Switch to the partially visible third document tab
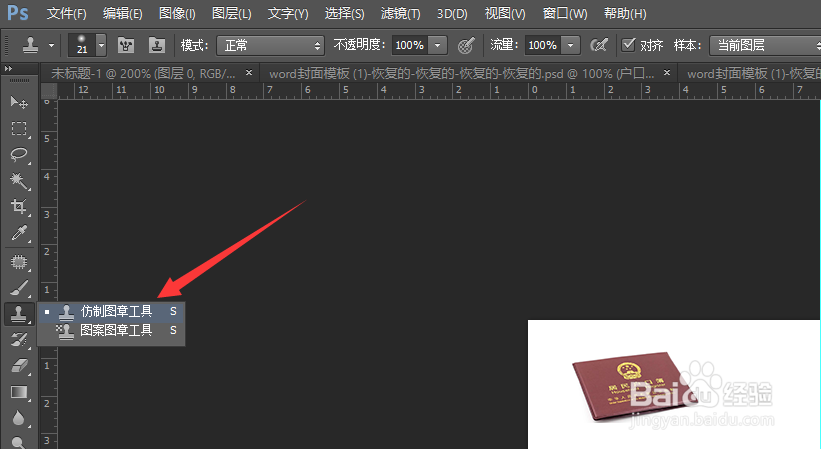 [751, 74]
